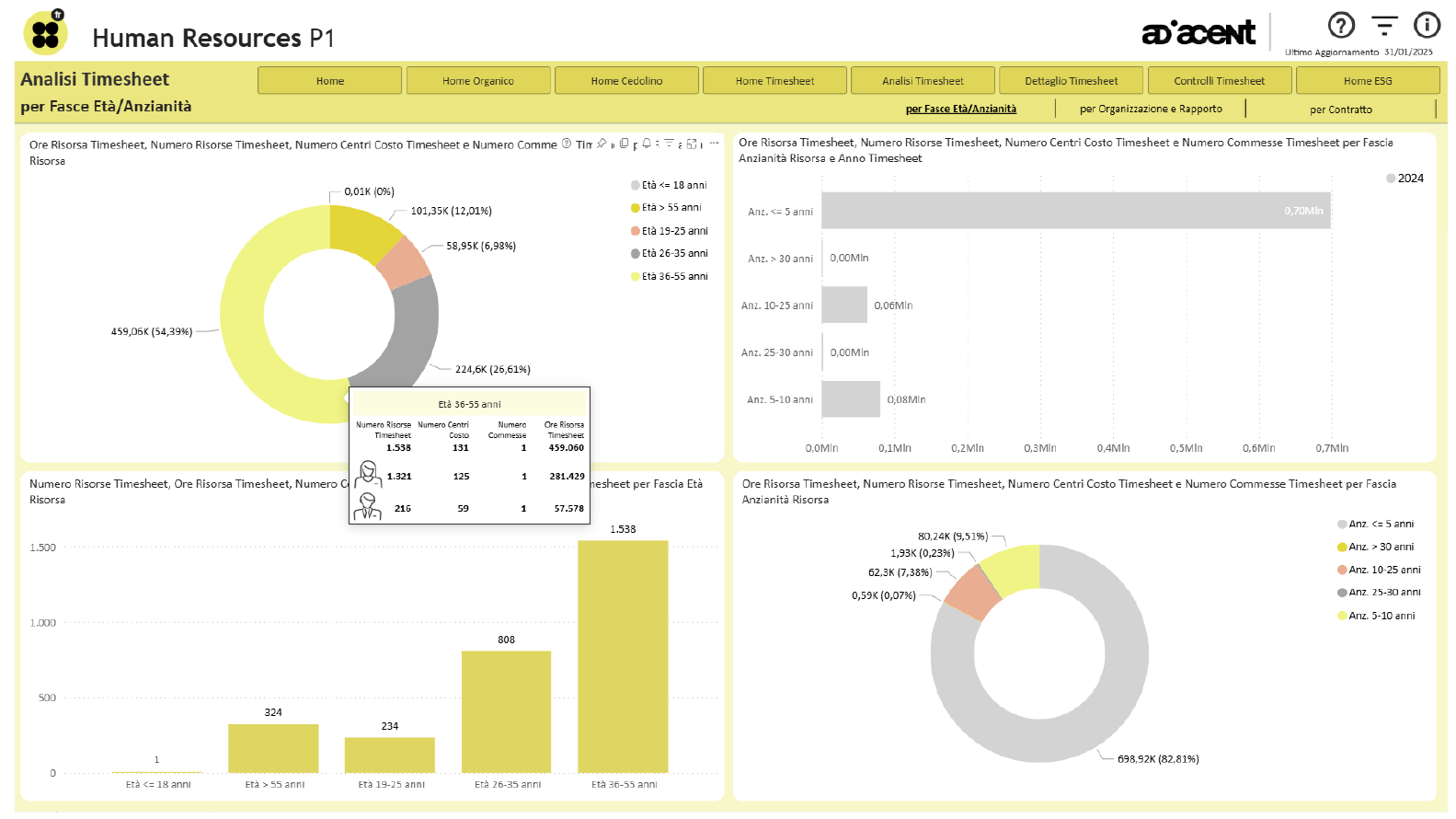Navigate to per Contratto view

[1340, 110]
